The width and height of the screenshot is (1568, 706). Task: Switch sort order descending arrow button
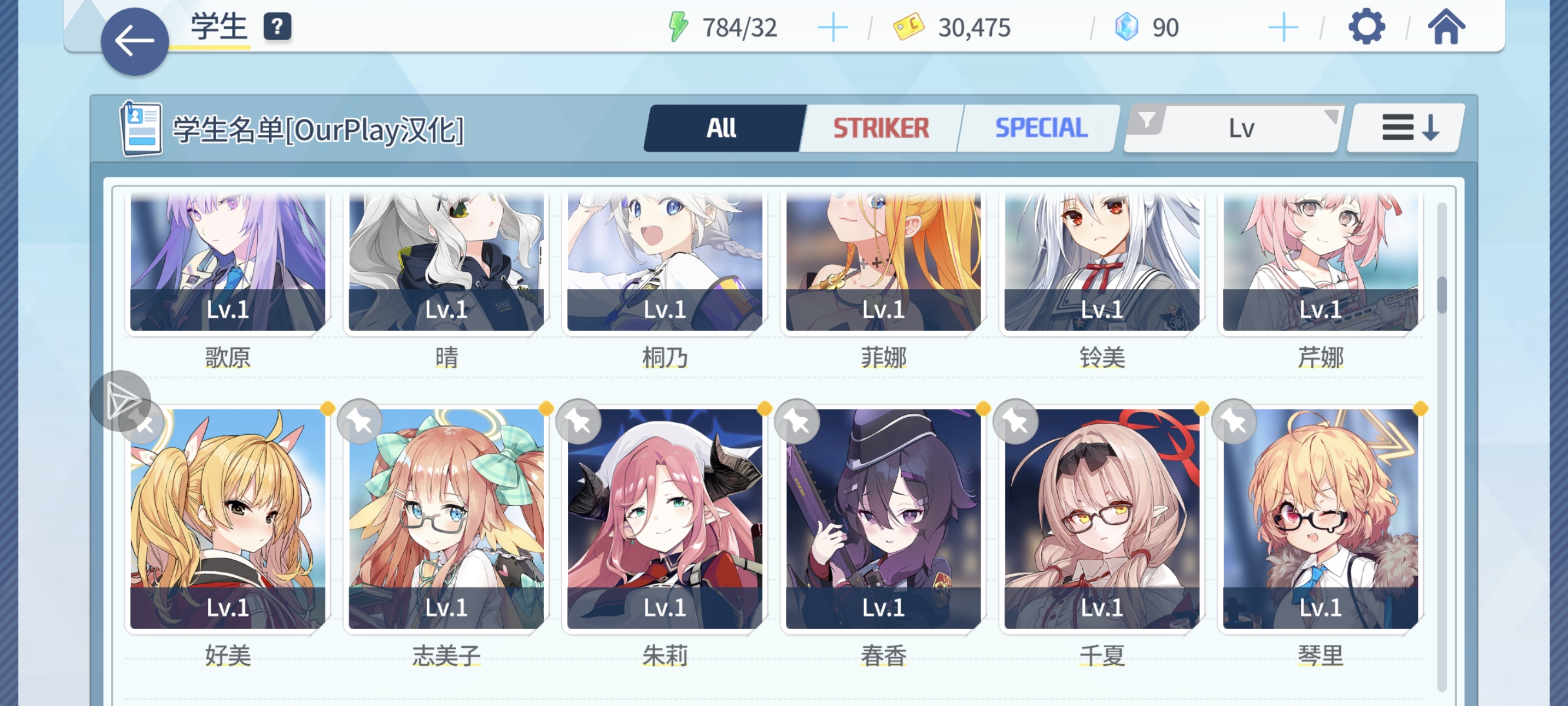coord(1407,128)
